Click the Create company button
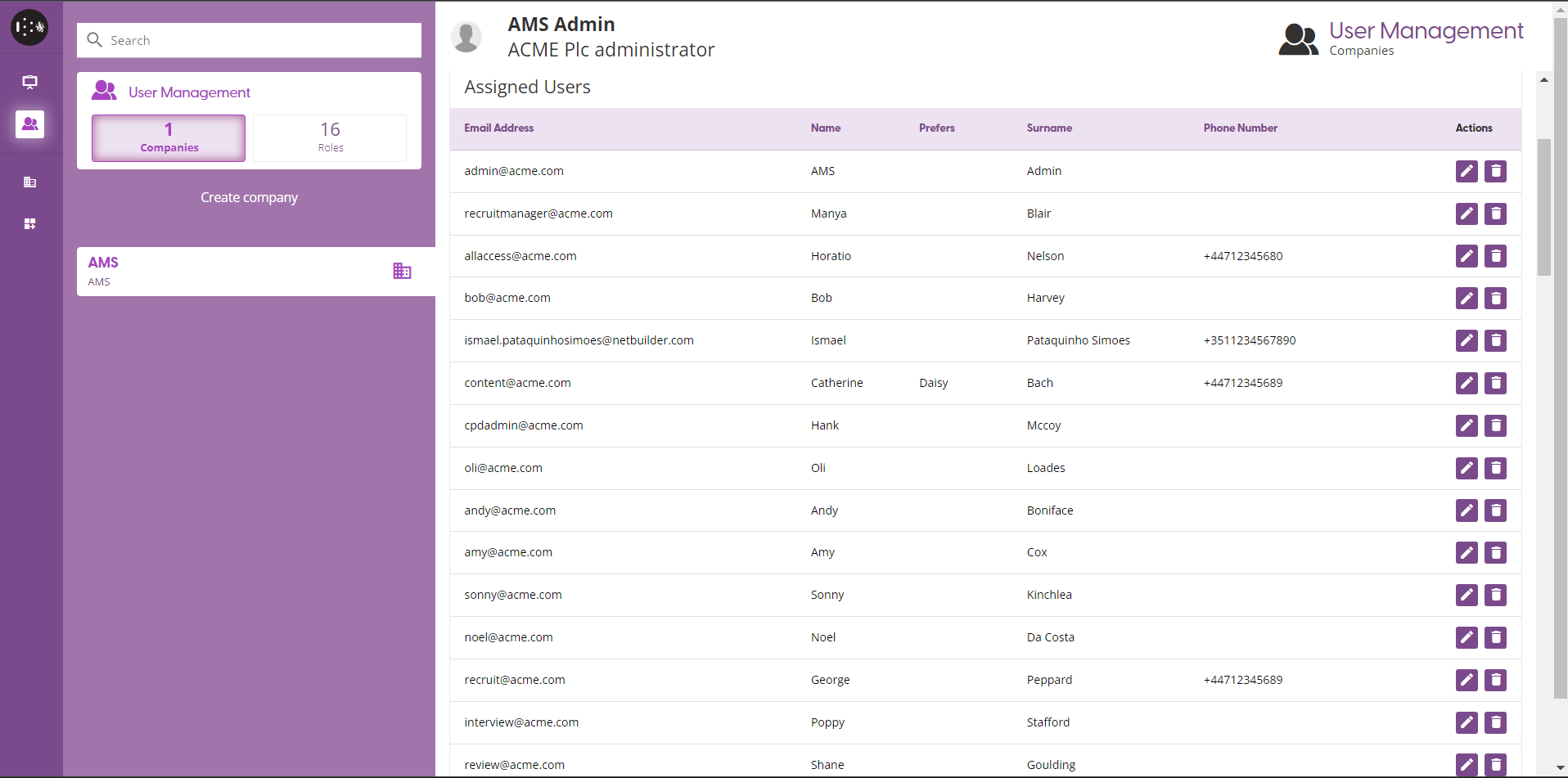 click(x=249, y=197)
